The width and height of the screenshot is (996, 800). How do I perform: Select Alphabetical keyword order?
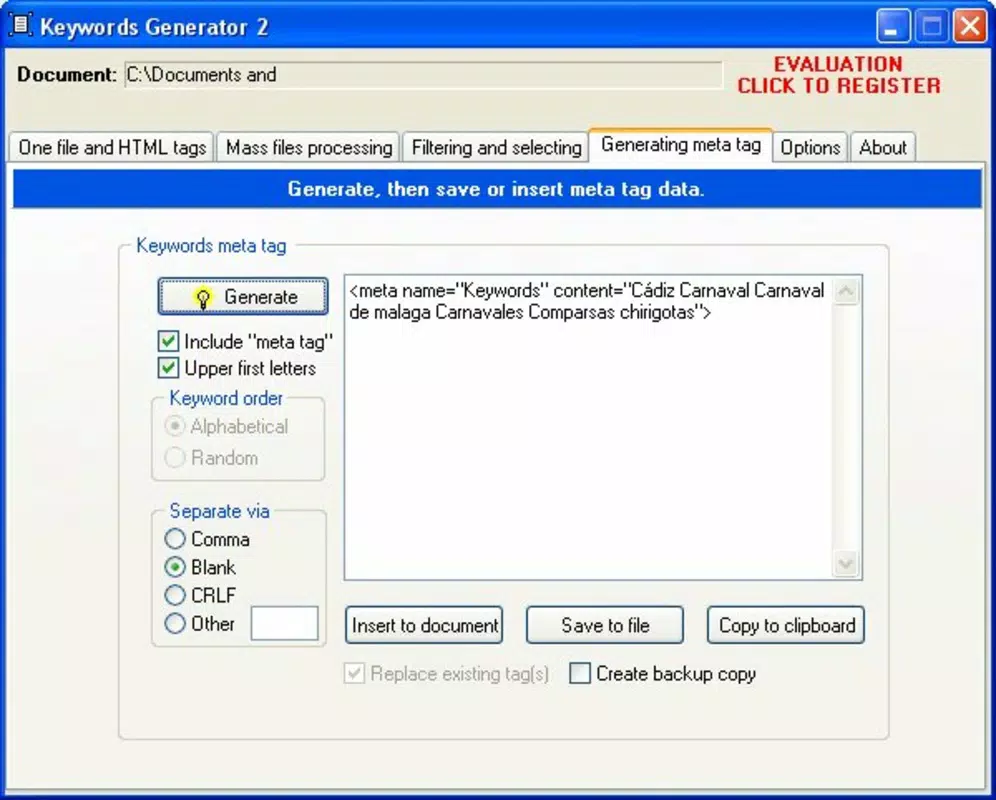(x=175, y=426)
